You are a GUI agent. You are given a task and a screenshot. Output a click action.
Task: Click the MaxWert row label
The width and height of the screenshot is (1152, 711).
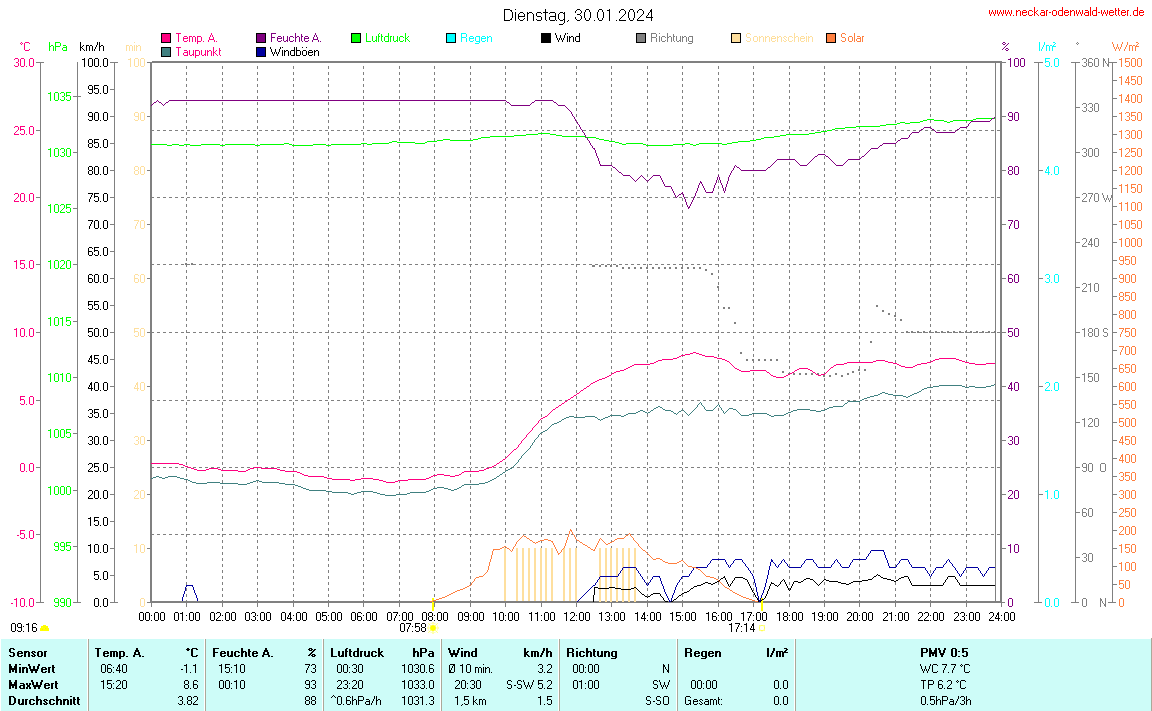(32, 684)
